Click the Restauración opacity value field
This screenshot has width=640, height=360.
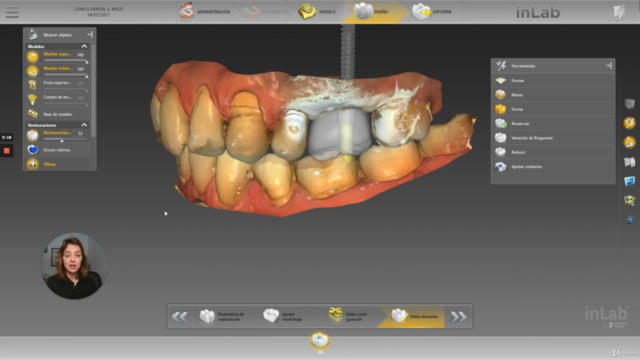pos(80,133)
